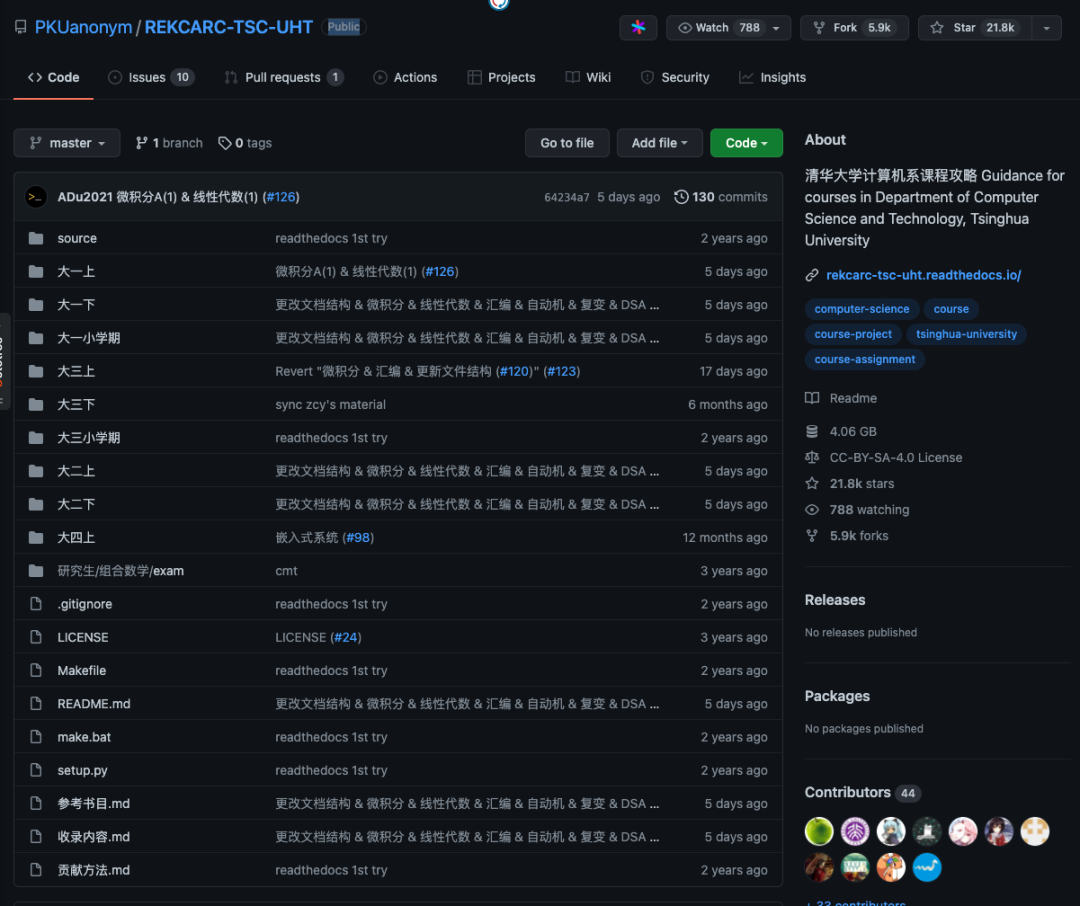Open the 收录内容.md file
Viewport: 1080px width, 906px height.
(x=93, y=836)
